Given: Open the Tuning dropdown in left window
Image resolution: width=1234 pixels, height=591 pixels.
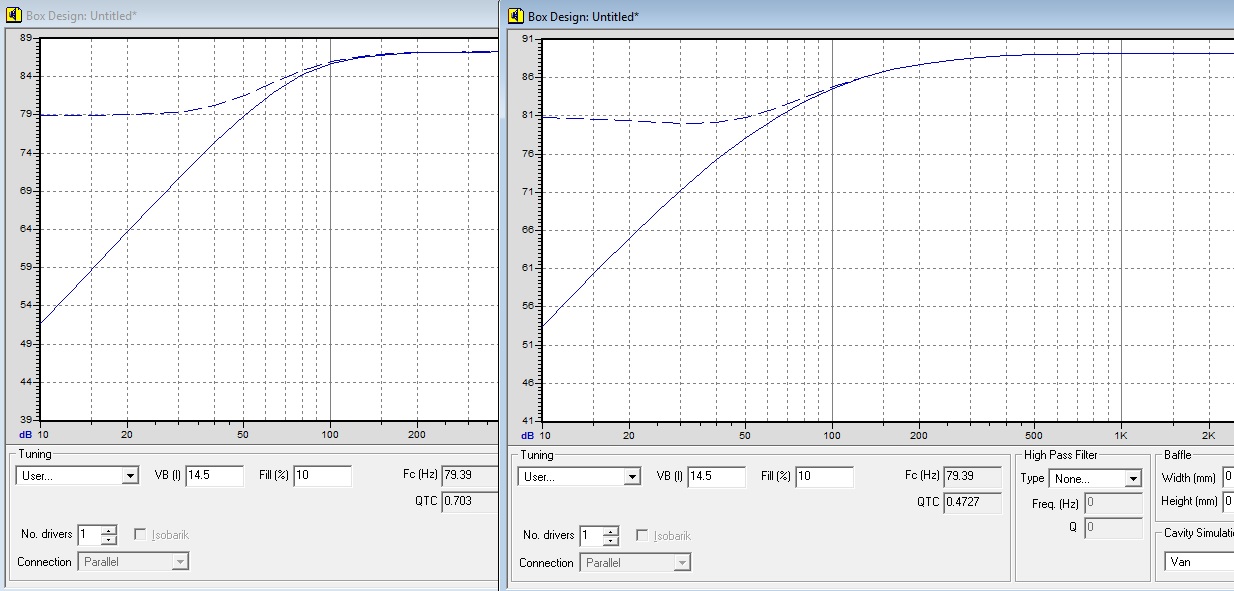Looking at the screenshot, I should point(130,476).
